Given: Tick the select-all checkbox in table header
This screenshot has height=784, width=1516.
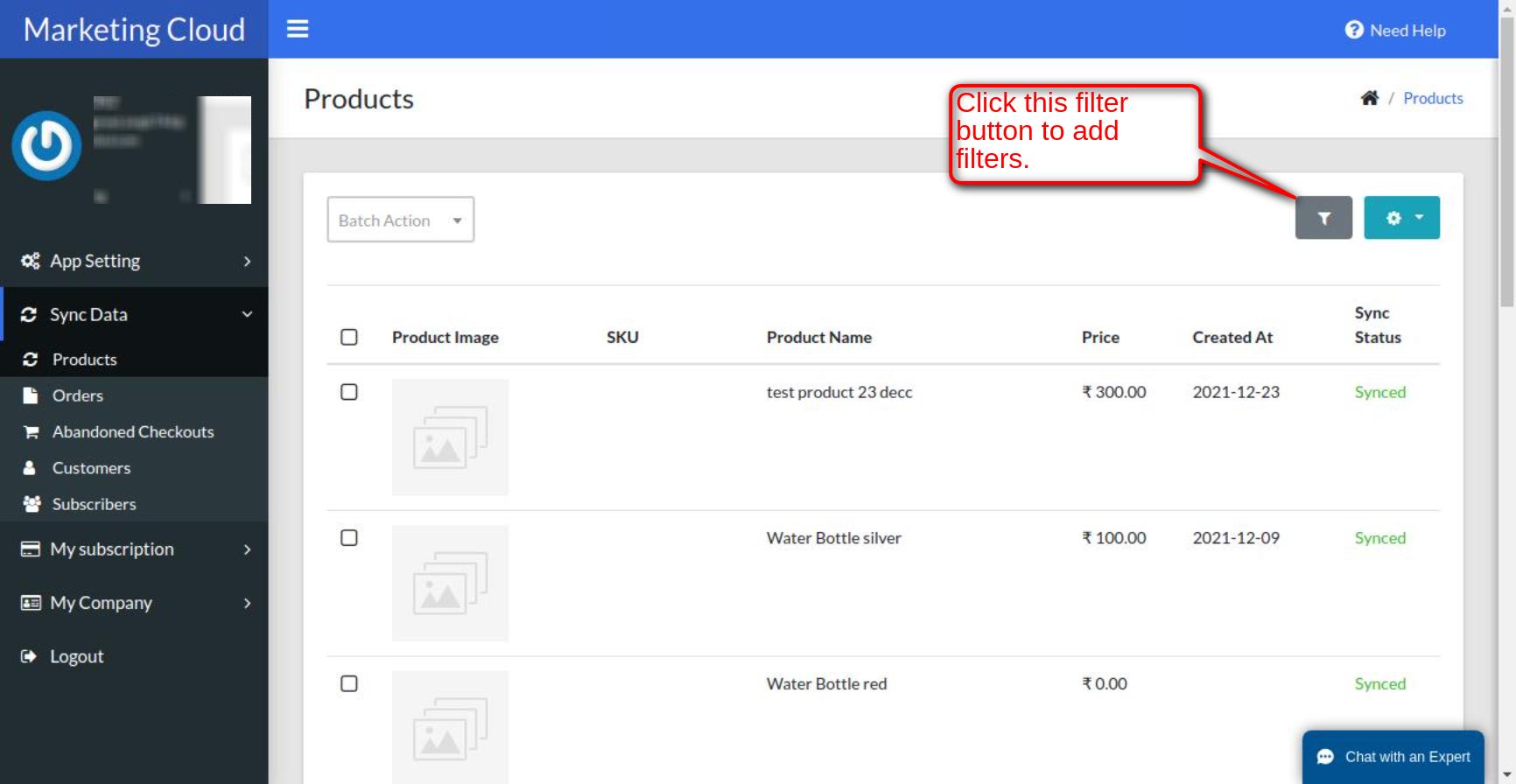Looking at the screenshot, I should pyautogui.click(x=349, y=337).
